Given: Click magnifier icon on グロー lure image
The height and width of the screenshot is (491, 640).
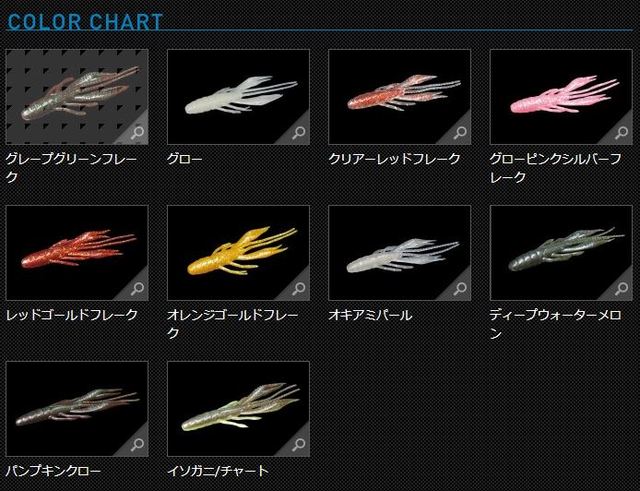Looking at the screenshot, I should (300, 133).
